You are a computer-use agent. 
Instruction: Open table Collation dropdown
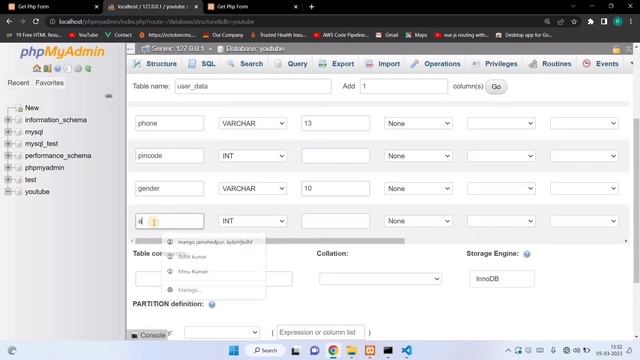[x=380, y=279]
